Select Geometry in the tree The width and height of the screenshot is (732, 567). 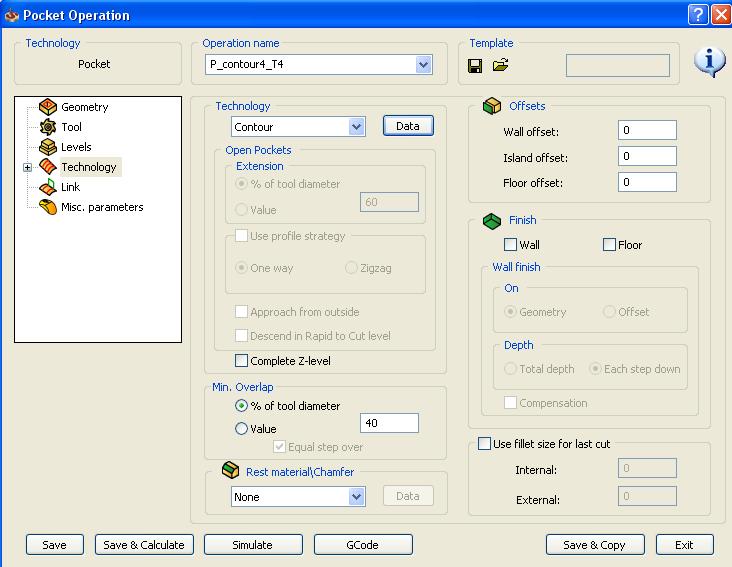pos(84,107)
